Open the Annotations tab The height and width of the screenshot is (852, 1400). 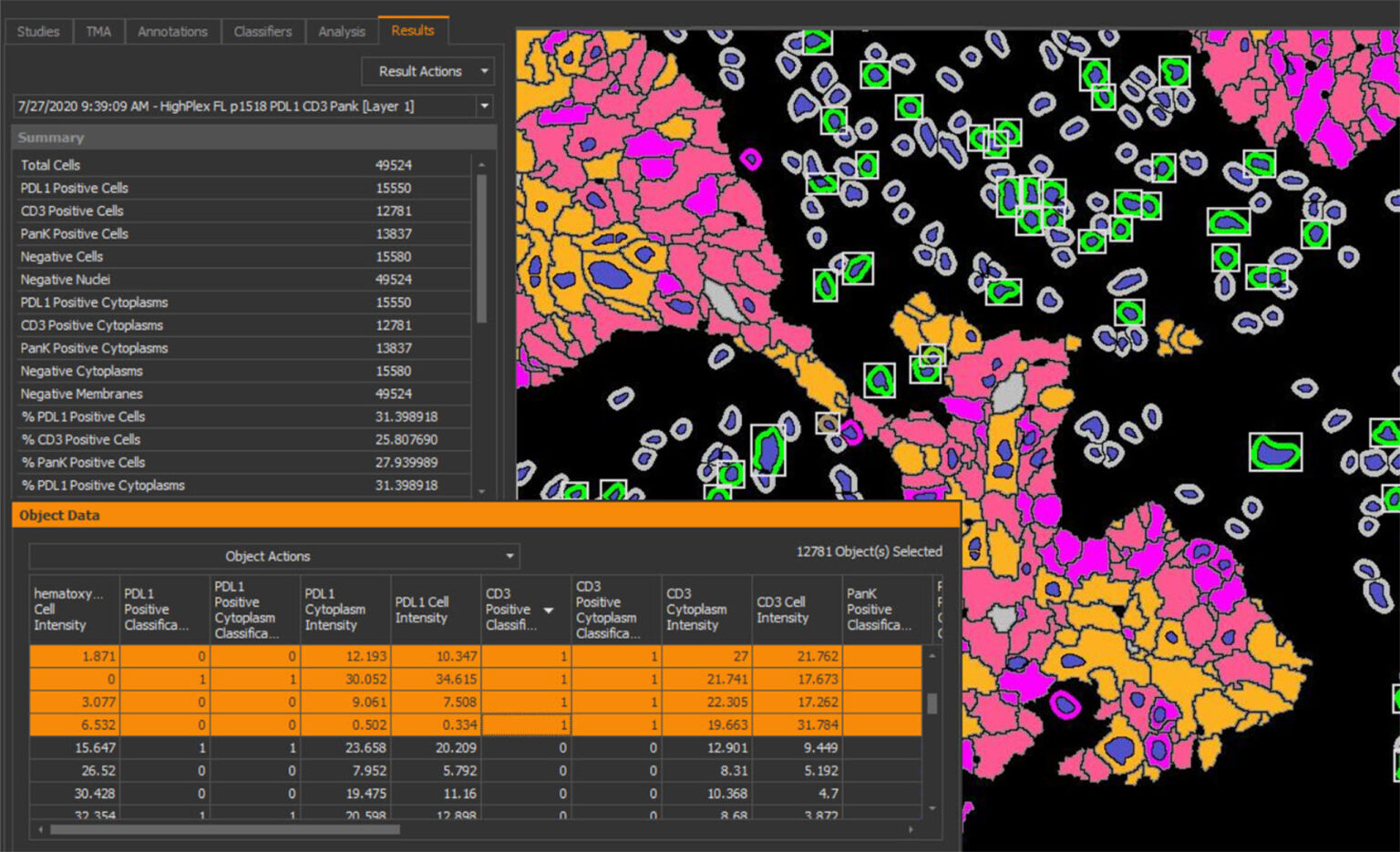(x=172, y=31)
